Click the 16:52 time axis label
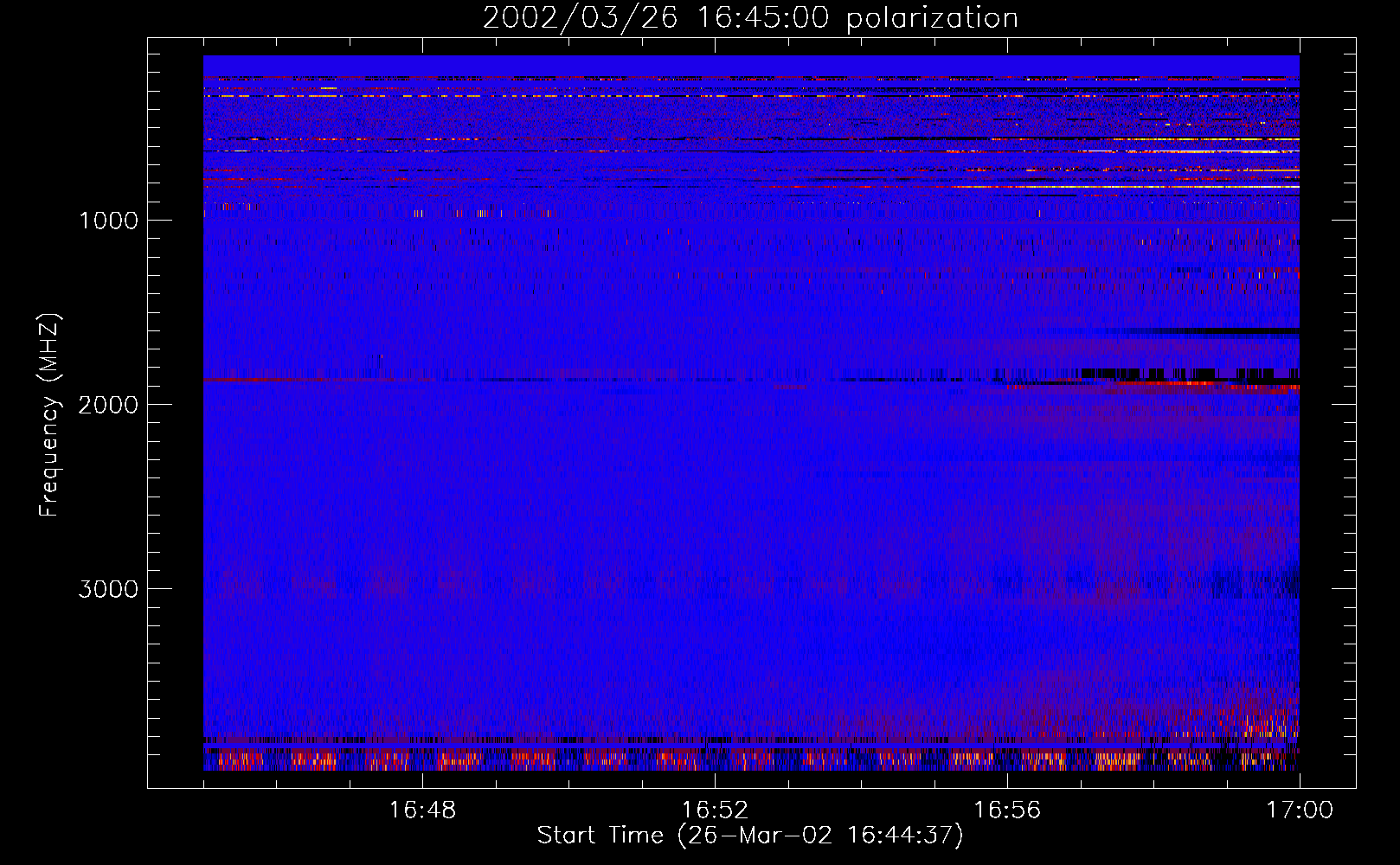Image resolution: width=1400 pixels, height=865 pixels. coord(715,811)
